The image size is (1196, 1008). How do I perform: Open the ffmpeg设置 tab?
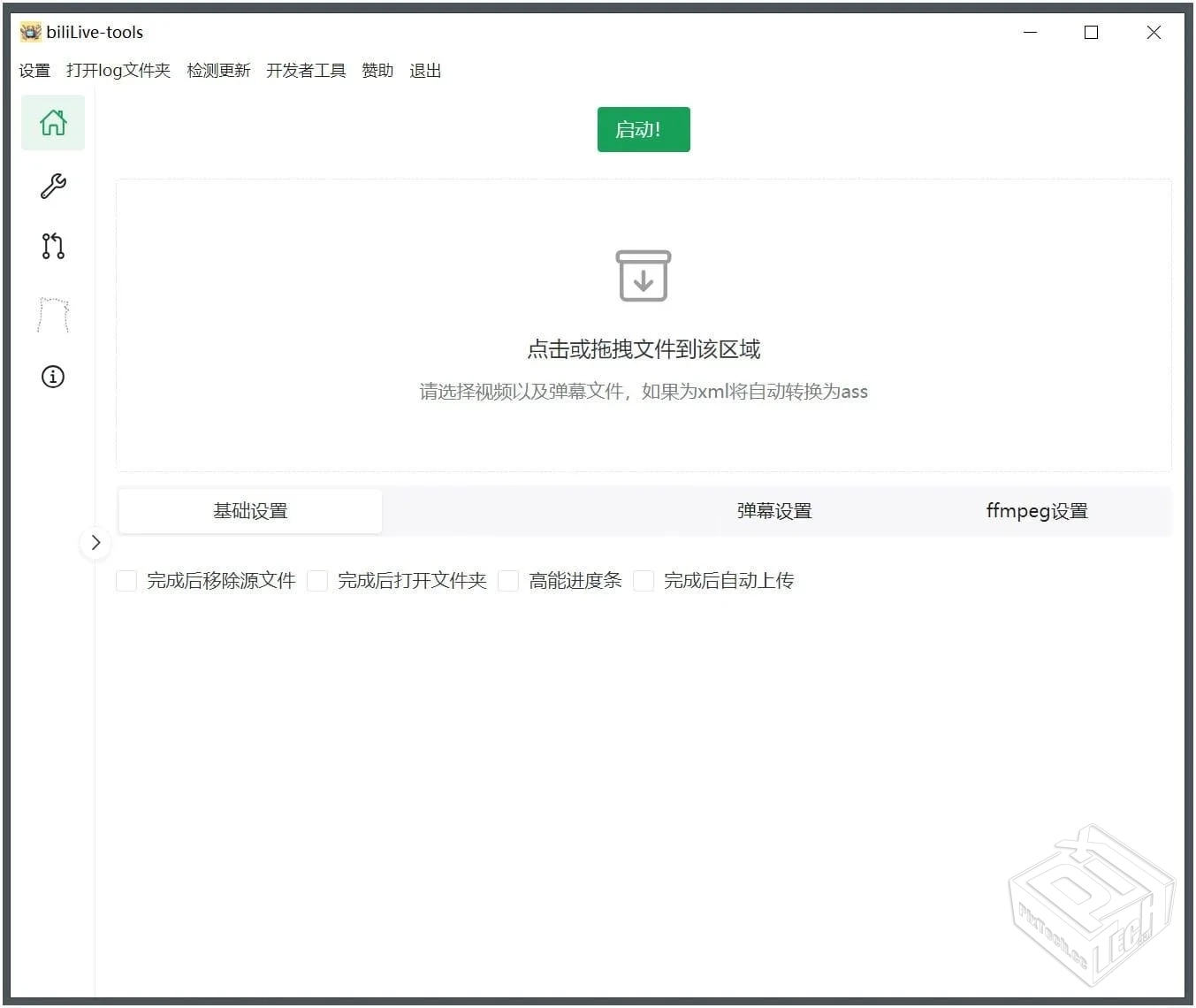[x=1036, y=510]
